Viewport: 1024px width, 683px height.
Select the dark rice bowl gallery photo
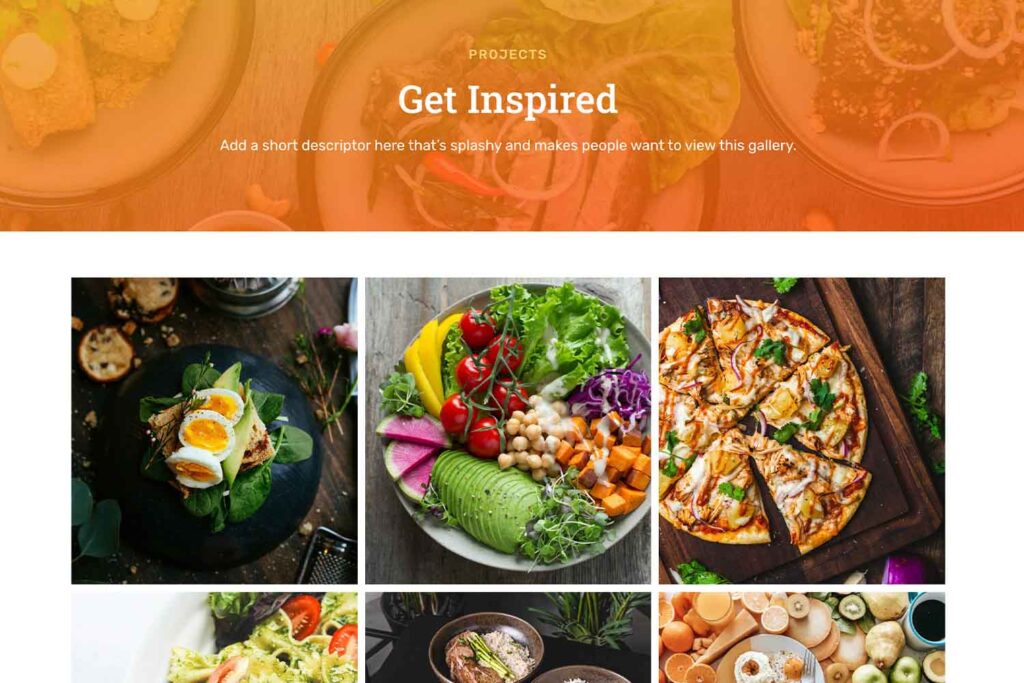[x=508, y=638]
